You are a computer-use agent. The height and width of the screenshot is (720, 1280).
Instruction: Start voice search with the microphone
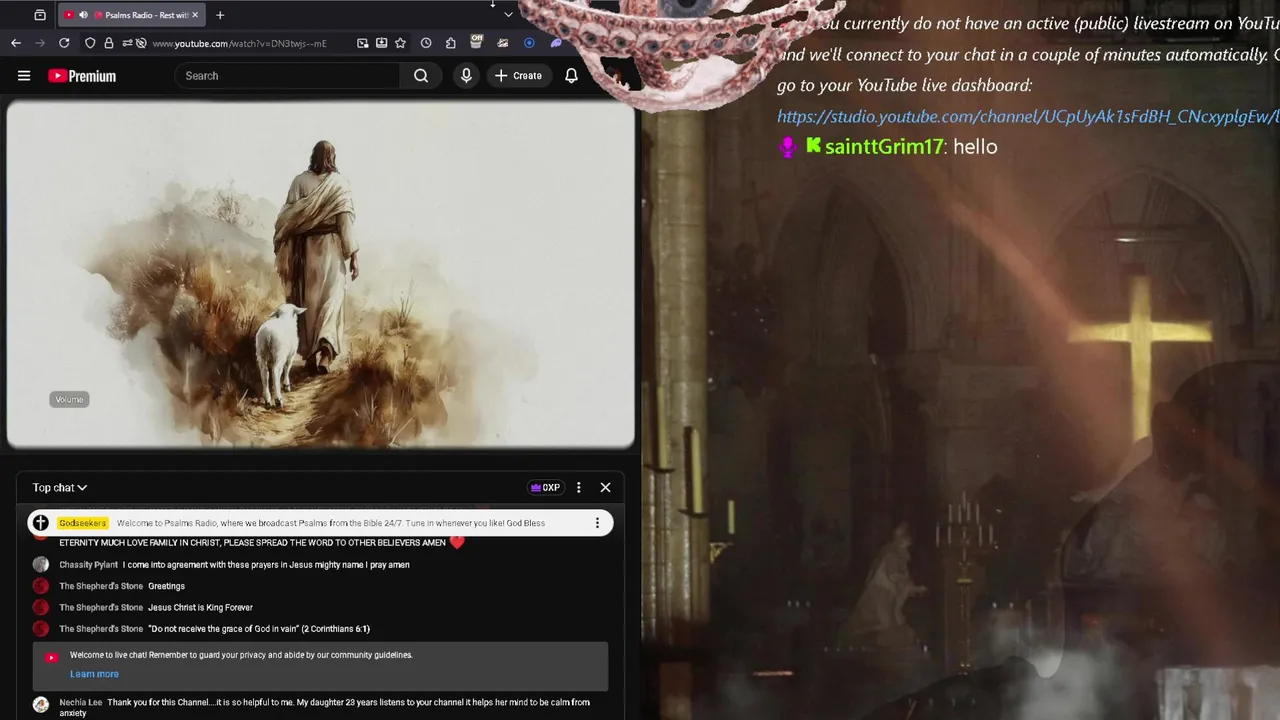[x=466, y=76]
